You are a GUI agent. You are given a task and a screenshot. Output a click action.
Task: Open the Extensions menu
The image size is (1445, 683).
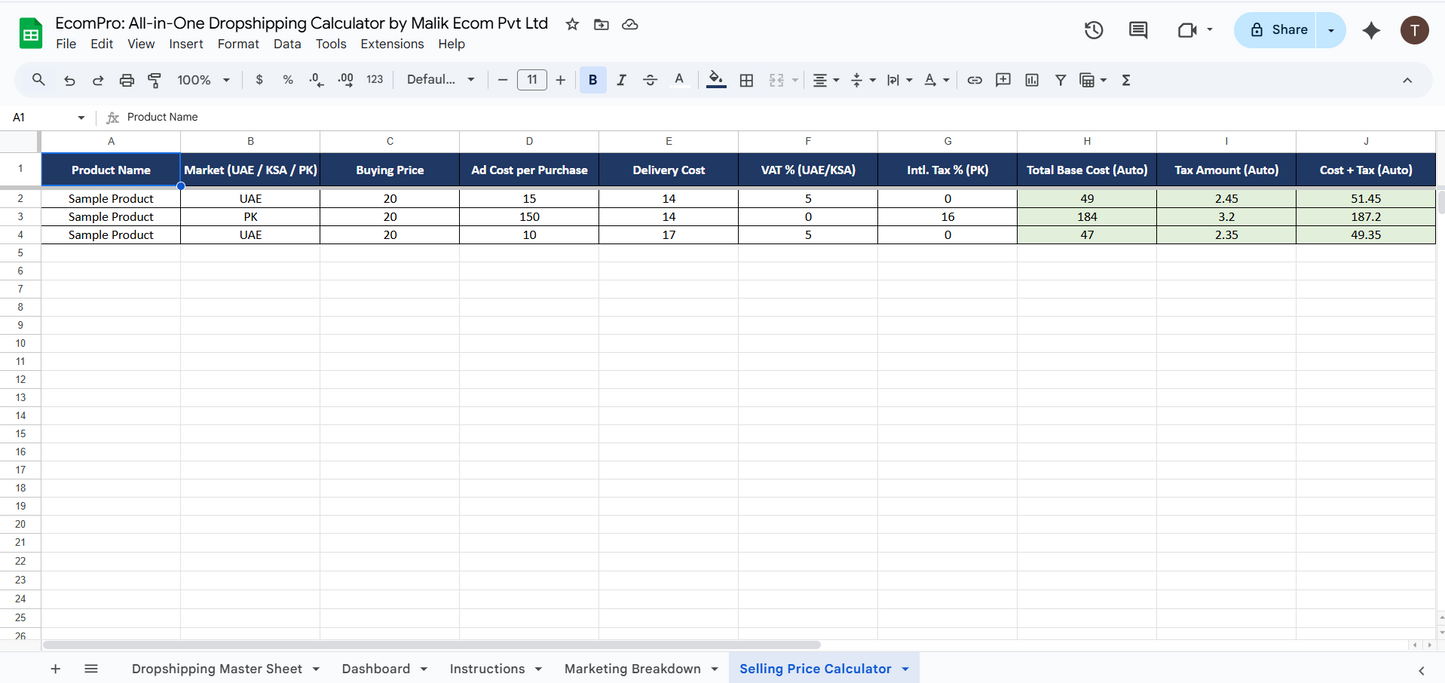pos(392,44)
